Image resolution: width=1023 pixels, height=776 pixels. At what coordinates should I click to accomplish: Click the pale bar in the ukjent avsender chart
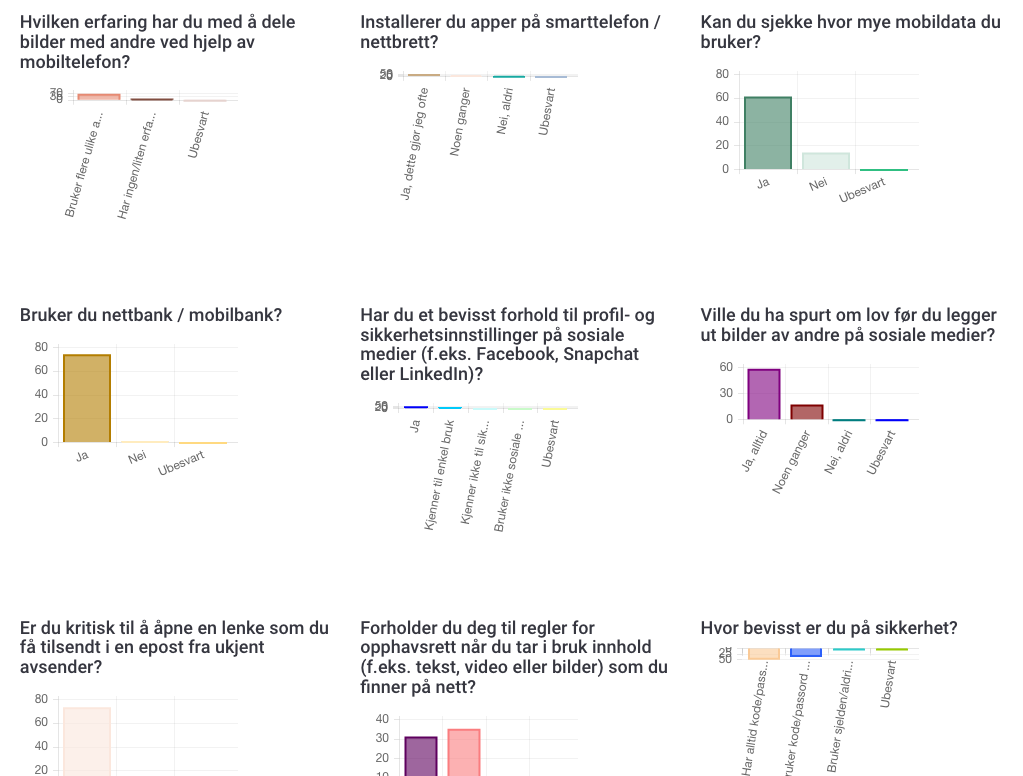pyautogui.click(x=87, y=740)
